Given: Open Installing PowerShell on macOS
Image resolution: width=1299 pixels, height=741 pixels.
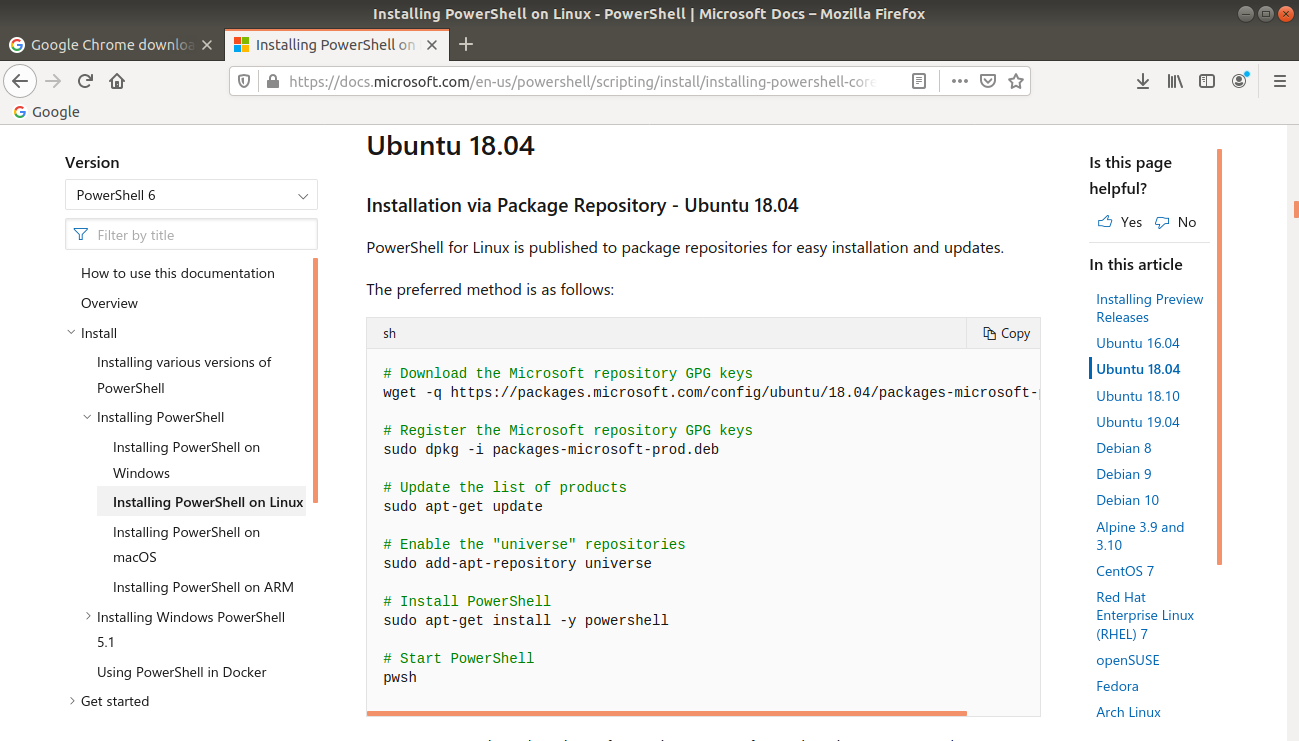Looking at the screenshot, I should click(186, 545).
